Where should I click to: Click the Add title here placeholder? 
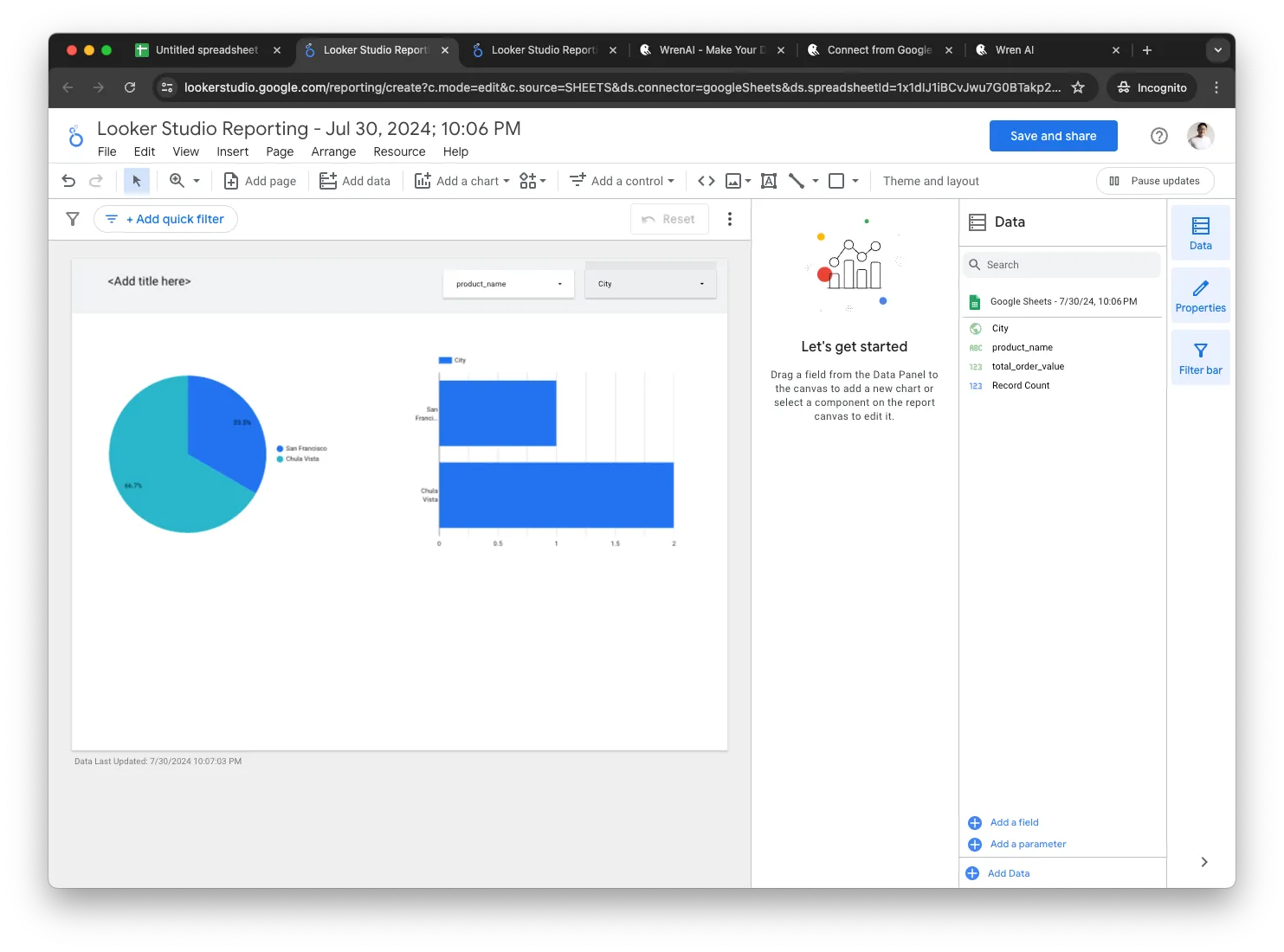(x=149, y=281)
